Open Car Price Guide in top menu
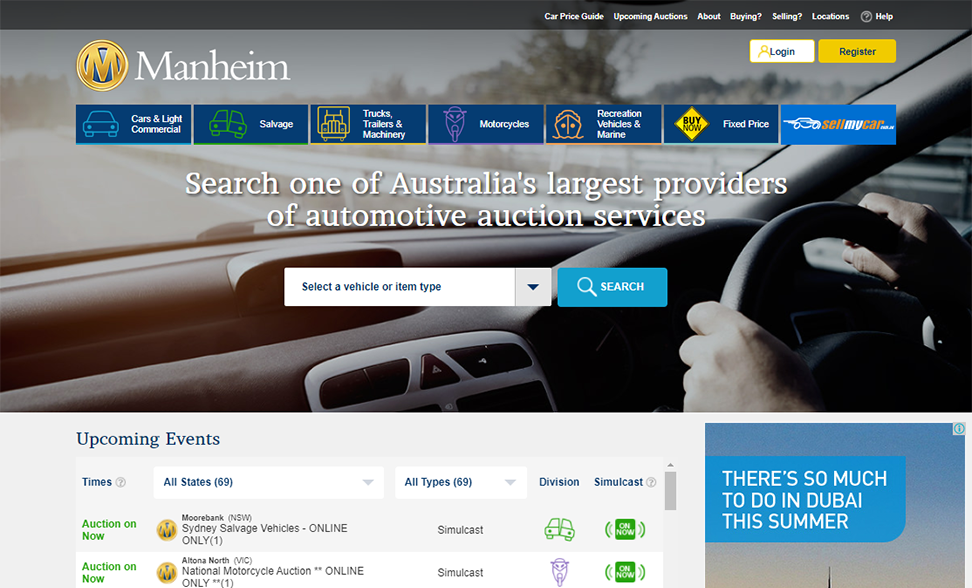This screenshot has width=972, height=588. (573, 16)
